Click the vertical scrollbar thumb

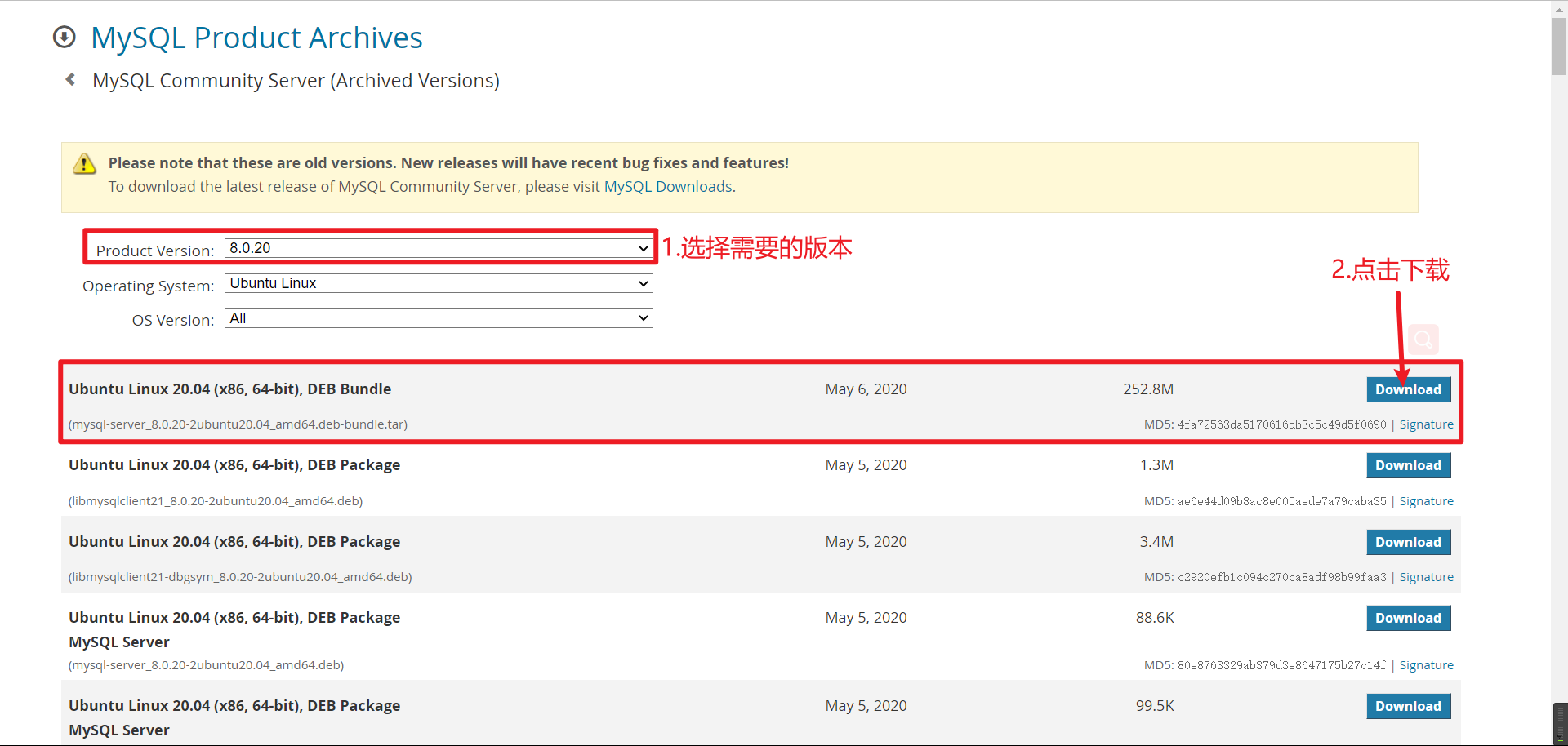1558,45
